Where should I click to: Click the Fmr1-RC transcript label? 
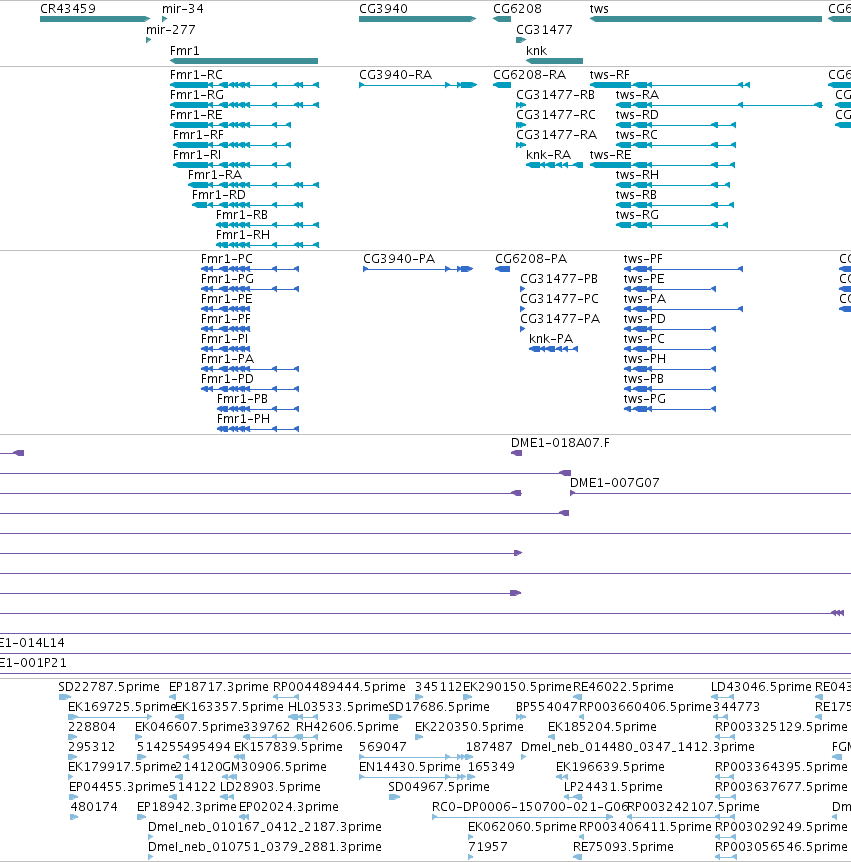coord(196,75)
